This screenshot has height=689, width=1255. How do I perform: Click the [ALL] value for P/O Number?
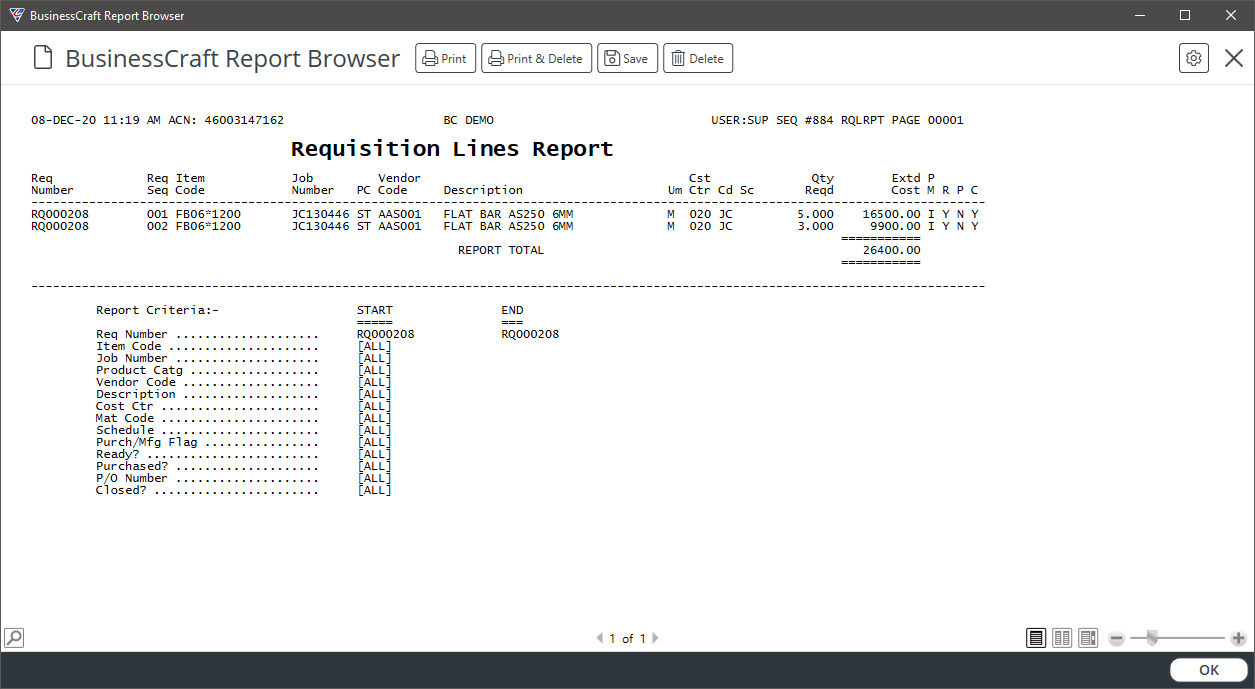pos(374,478)
